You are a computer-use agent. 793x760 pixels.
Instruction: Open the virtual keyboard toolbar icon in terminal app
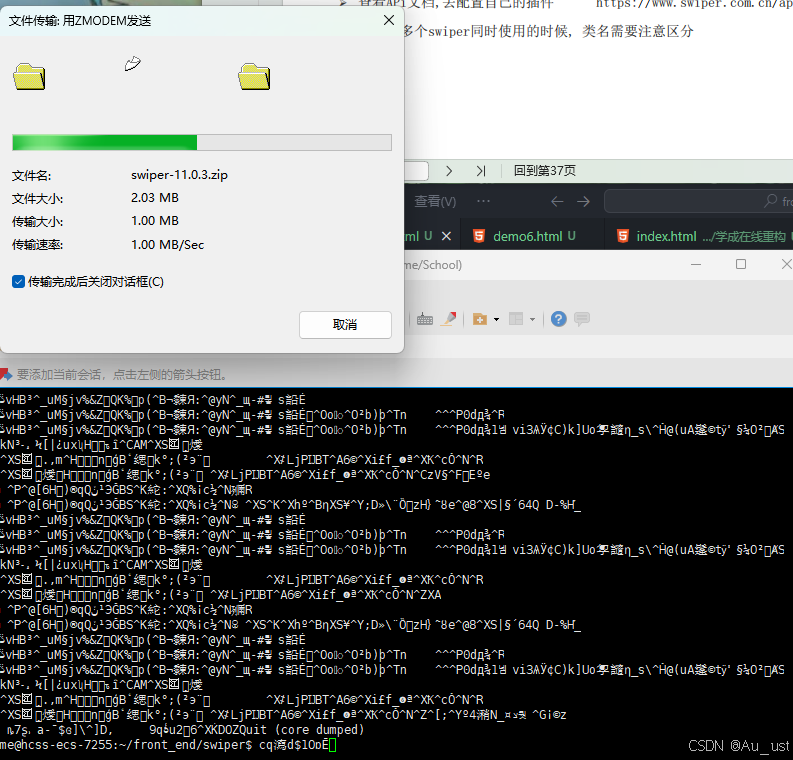pos(425,319)
